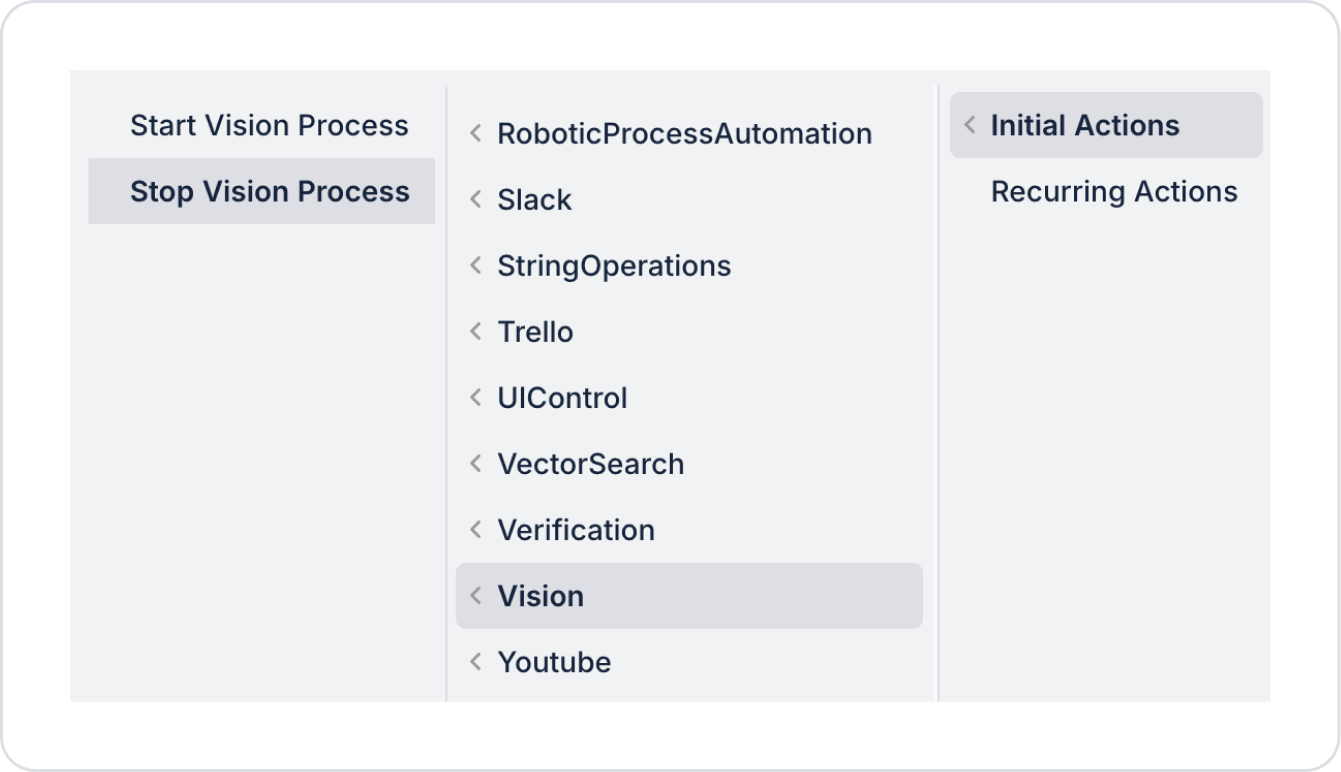1341x772 pixels.
Task: Click the UIControl menu entry
Action: click(562, 398)
